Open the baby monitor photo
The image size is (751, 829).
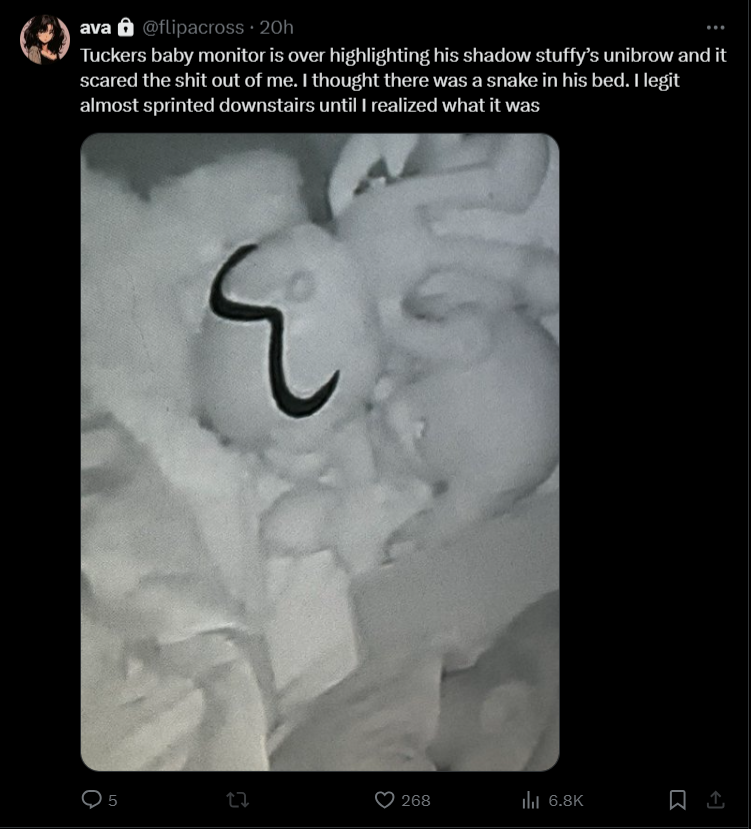(x=320, y=452)
